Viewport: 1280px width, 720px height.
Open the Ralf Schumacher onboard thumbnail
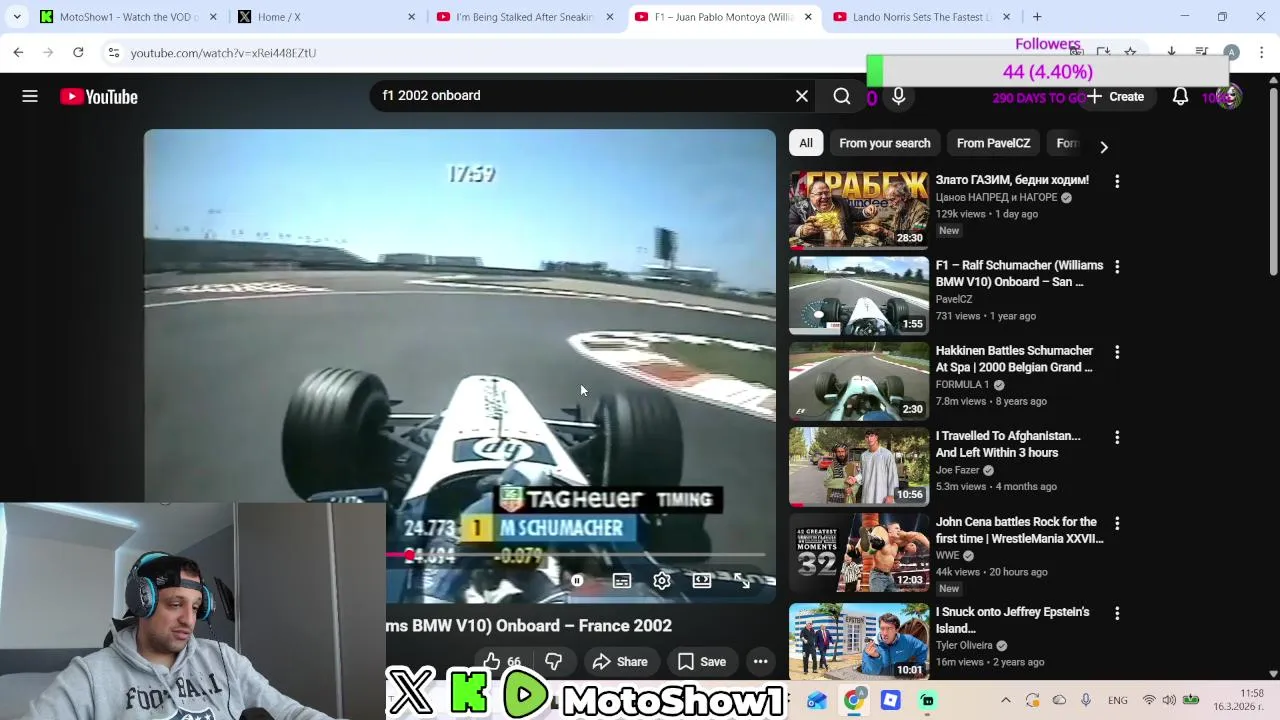tap(859, 295)
